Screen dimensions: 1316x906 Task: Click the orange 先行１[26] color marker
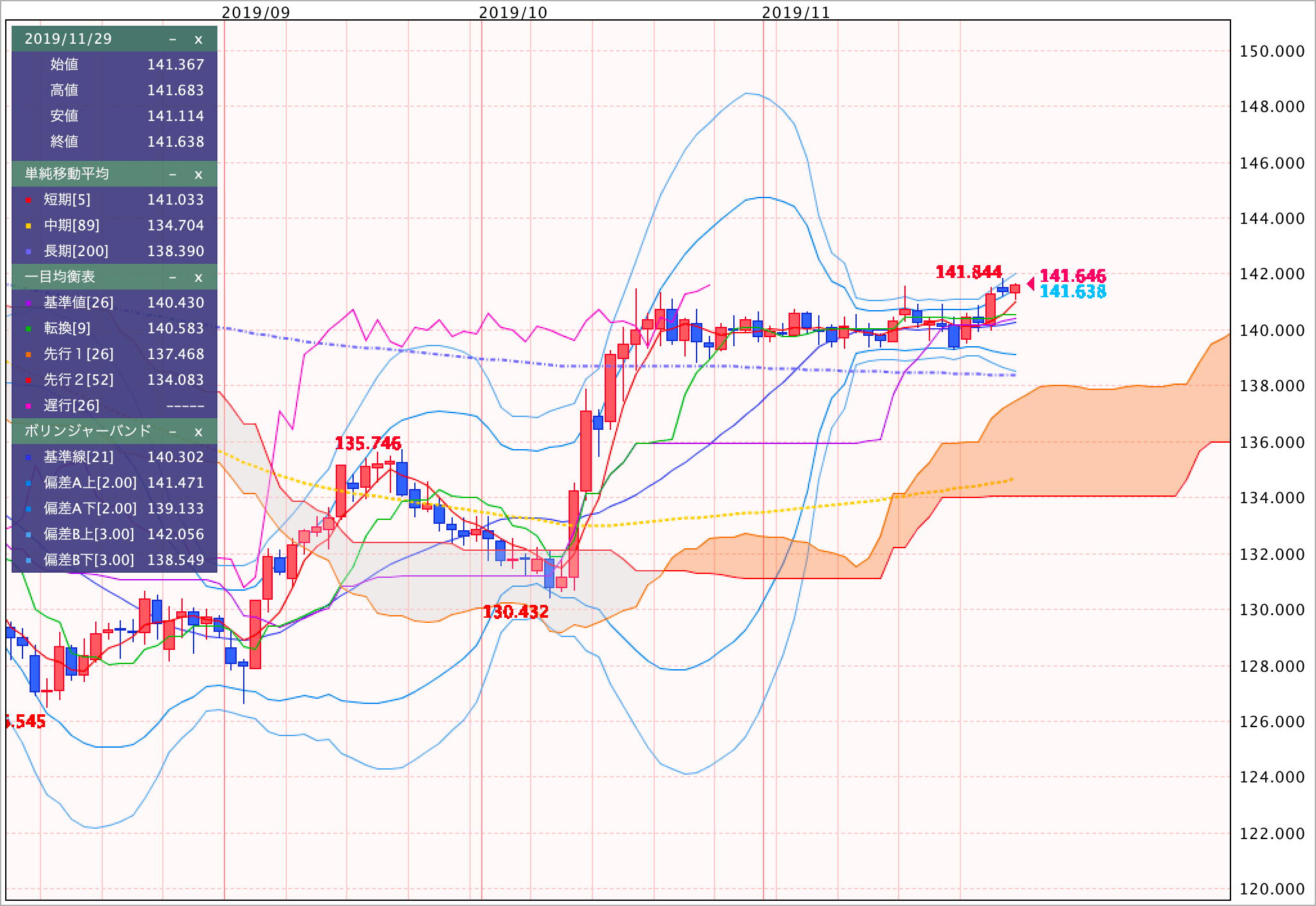click(28, 355)
